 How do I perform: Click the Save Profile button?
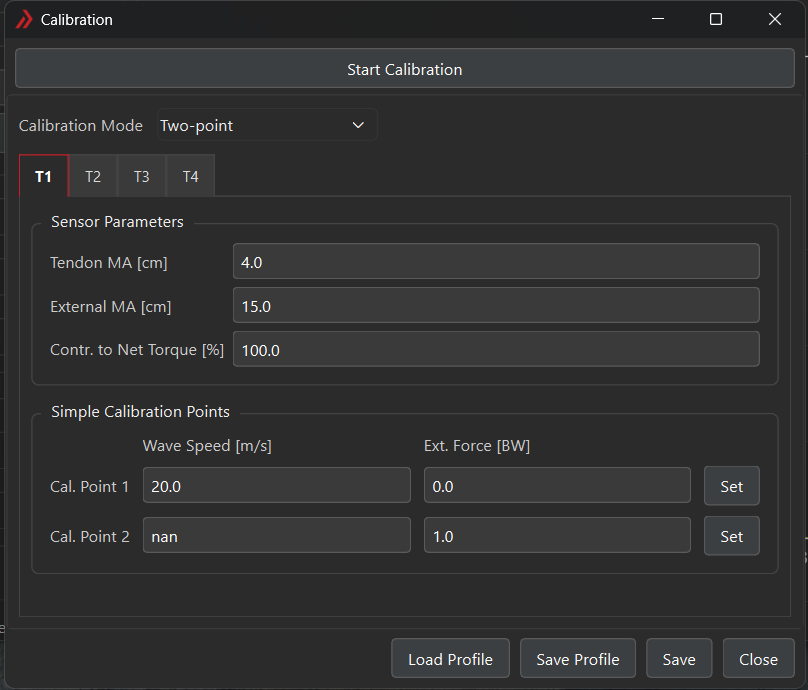click(578, 659)
